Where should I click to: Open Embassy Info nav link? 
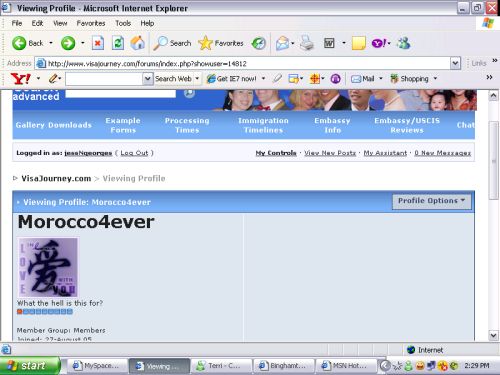[332, 125]
